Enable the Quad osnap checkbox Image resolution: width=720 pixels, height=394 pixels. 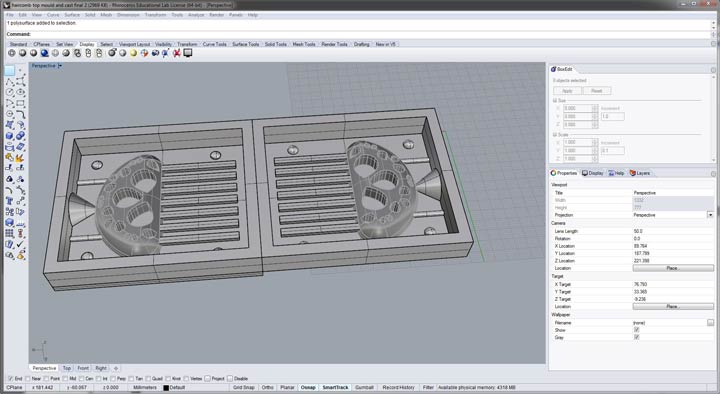[148, 379]
